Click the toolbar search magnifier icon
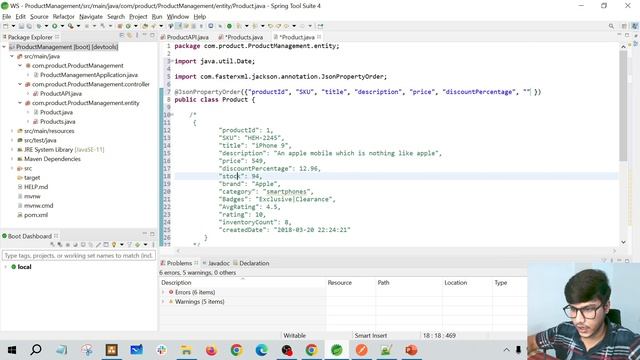This screenshot has height=360, width=640. click(x=611, y=26)
